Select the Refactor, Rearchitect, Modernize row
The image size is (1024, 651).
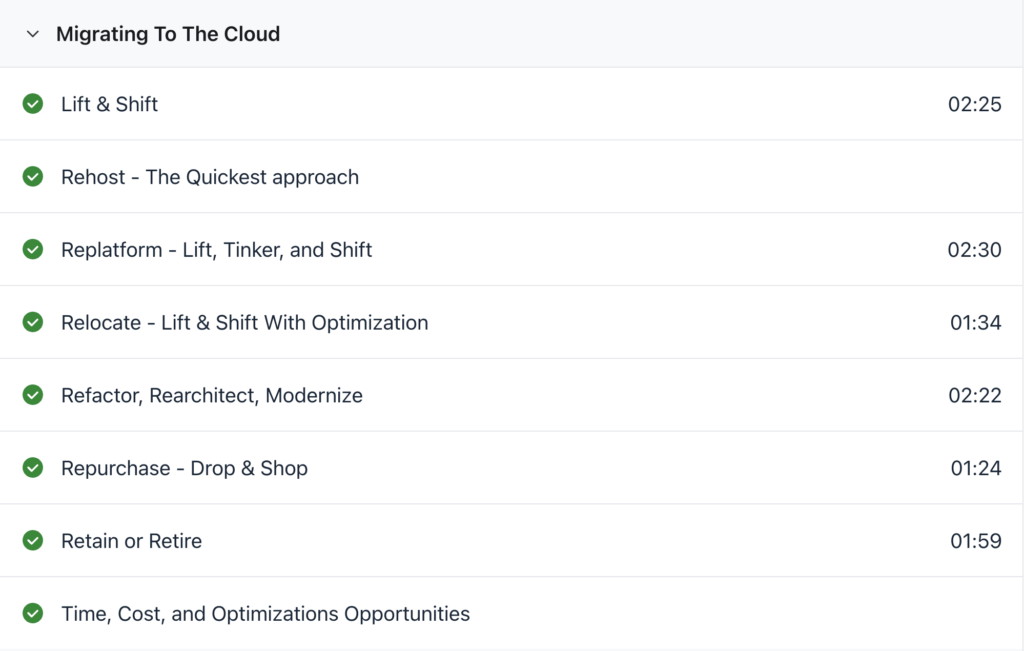pyautogui.click(x=211, y=395)
